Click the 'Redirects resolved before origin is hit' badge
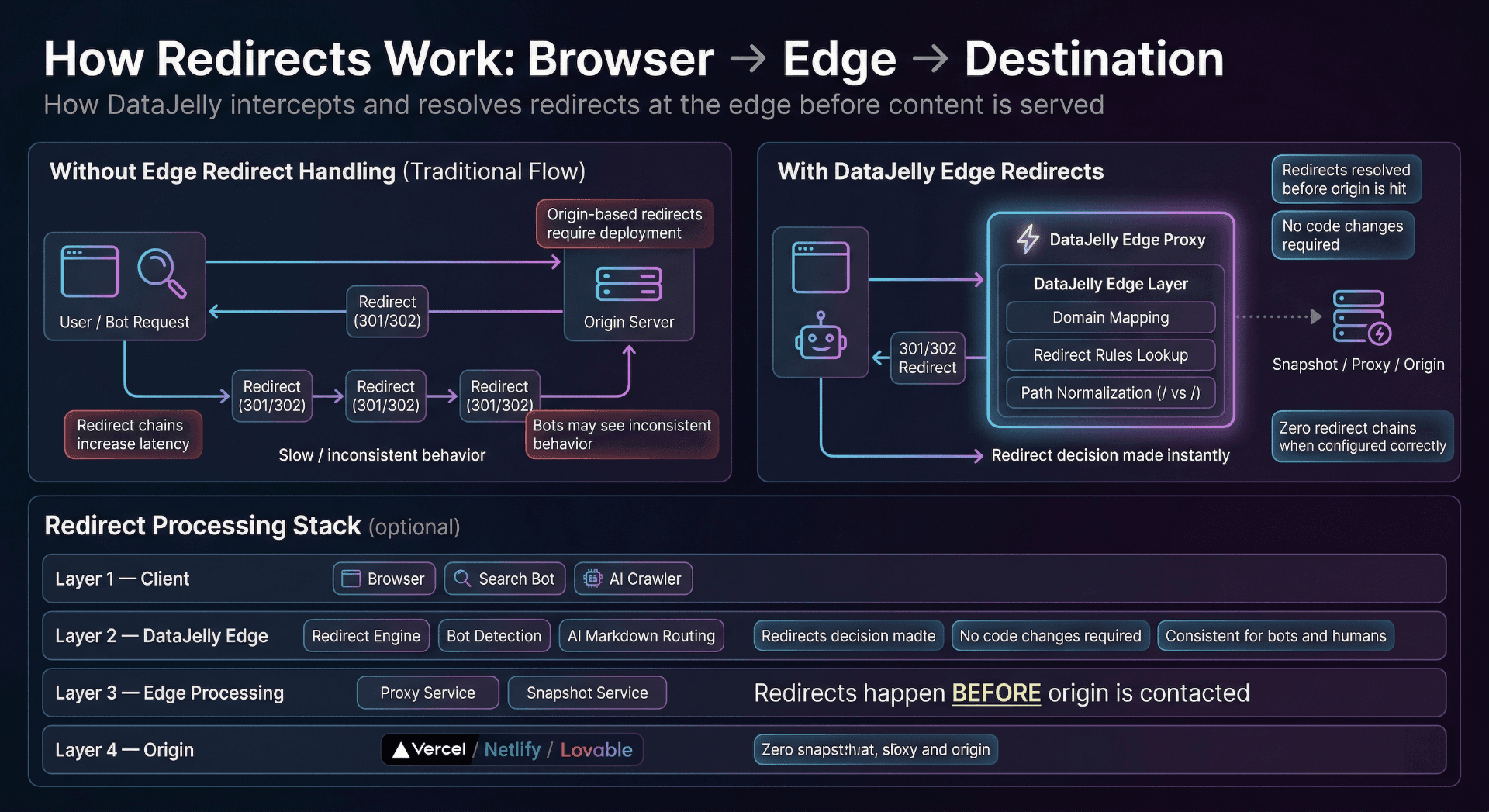 (x=1346, y=179)
